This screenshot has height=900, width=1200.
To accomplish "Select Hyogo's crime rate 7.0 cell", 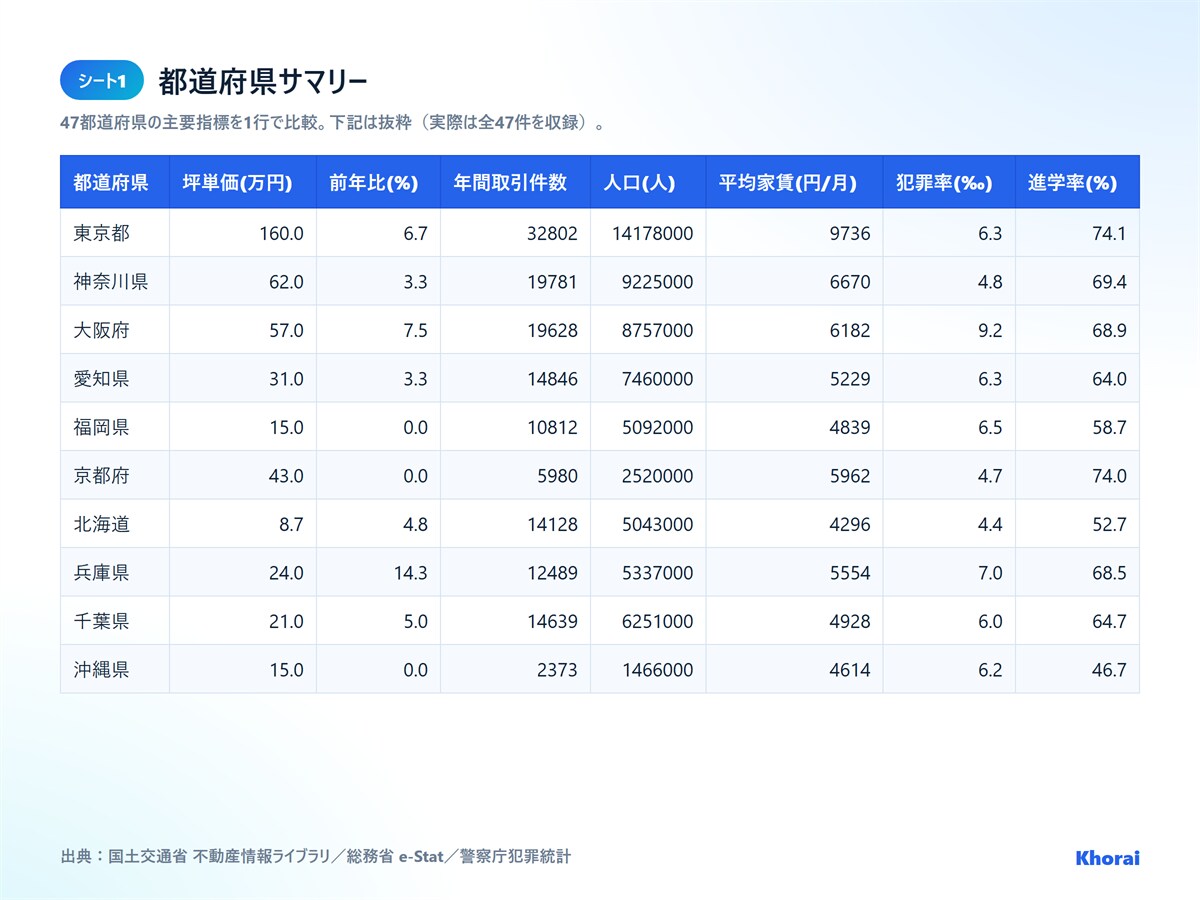I will pos(949,573).
